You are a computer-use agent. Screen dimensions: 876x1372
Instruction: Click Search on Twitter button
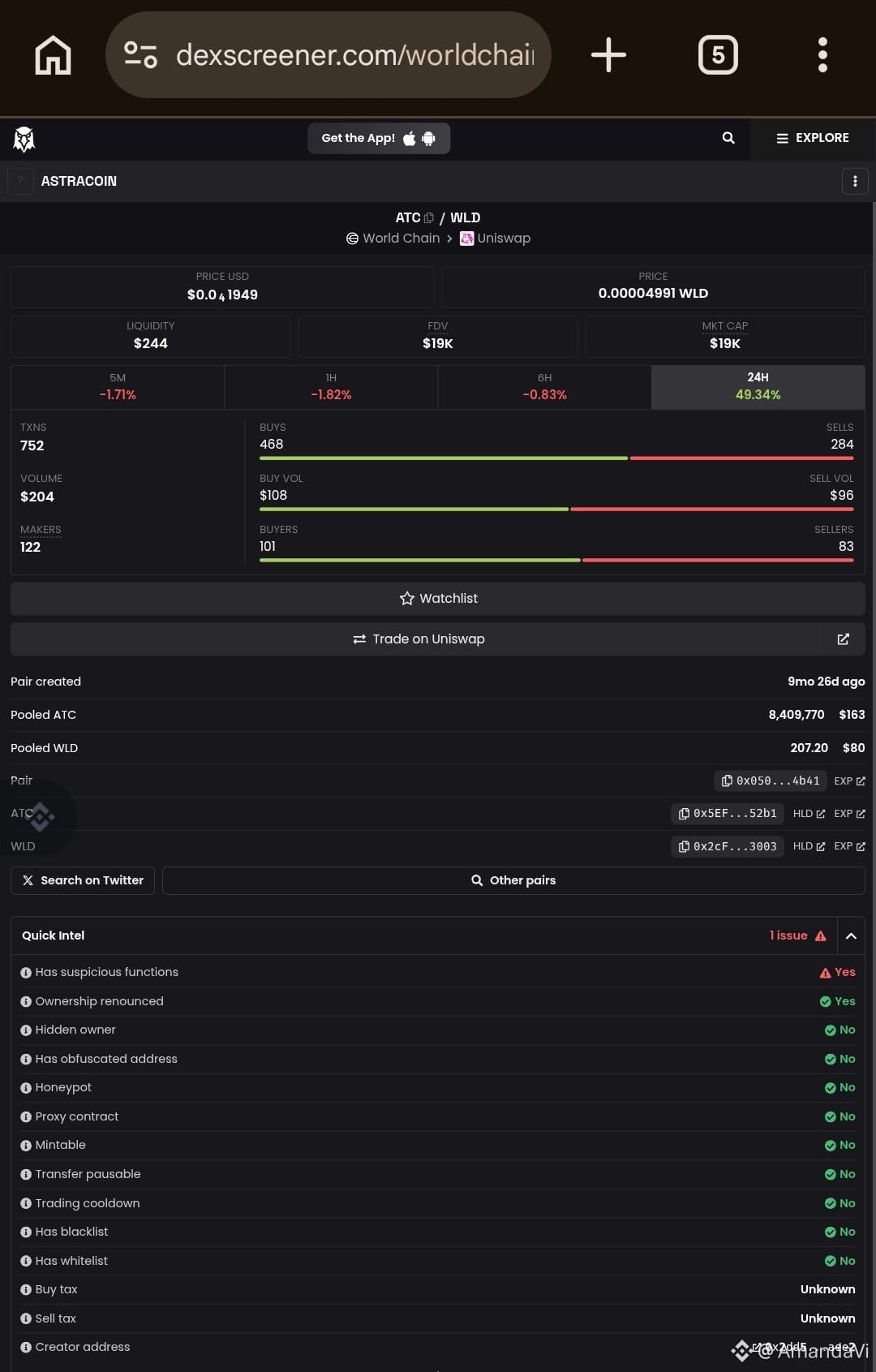[x=83, y=880]
